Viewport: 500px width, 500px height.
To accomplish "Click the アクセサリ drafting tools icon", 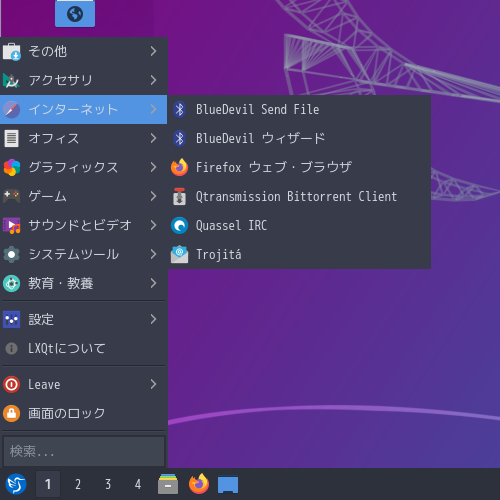I will (12, 81).
